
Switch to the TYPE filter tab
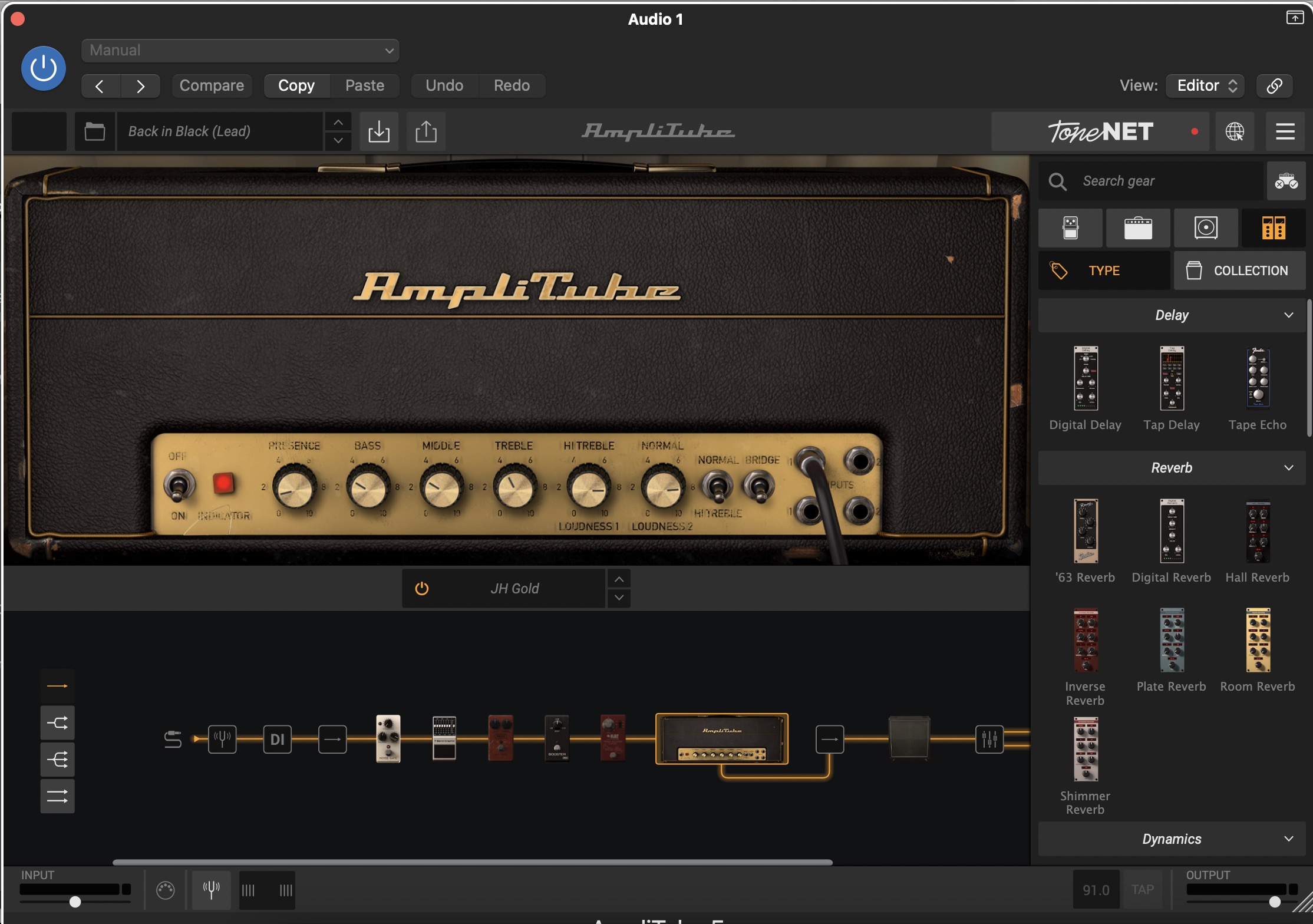pyautogui.click(x=1104, y=270)
